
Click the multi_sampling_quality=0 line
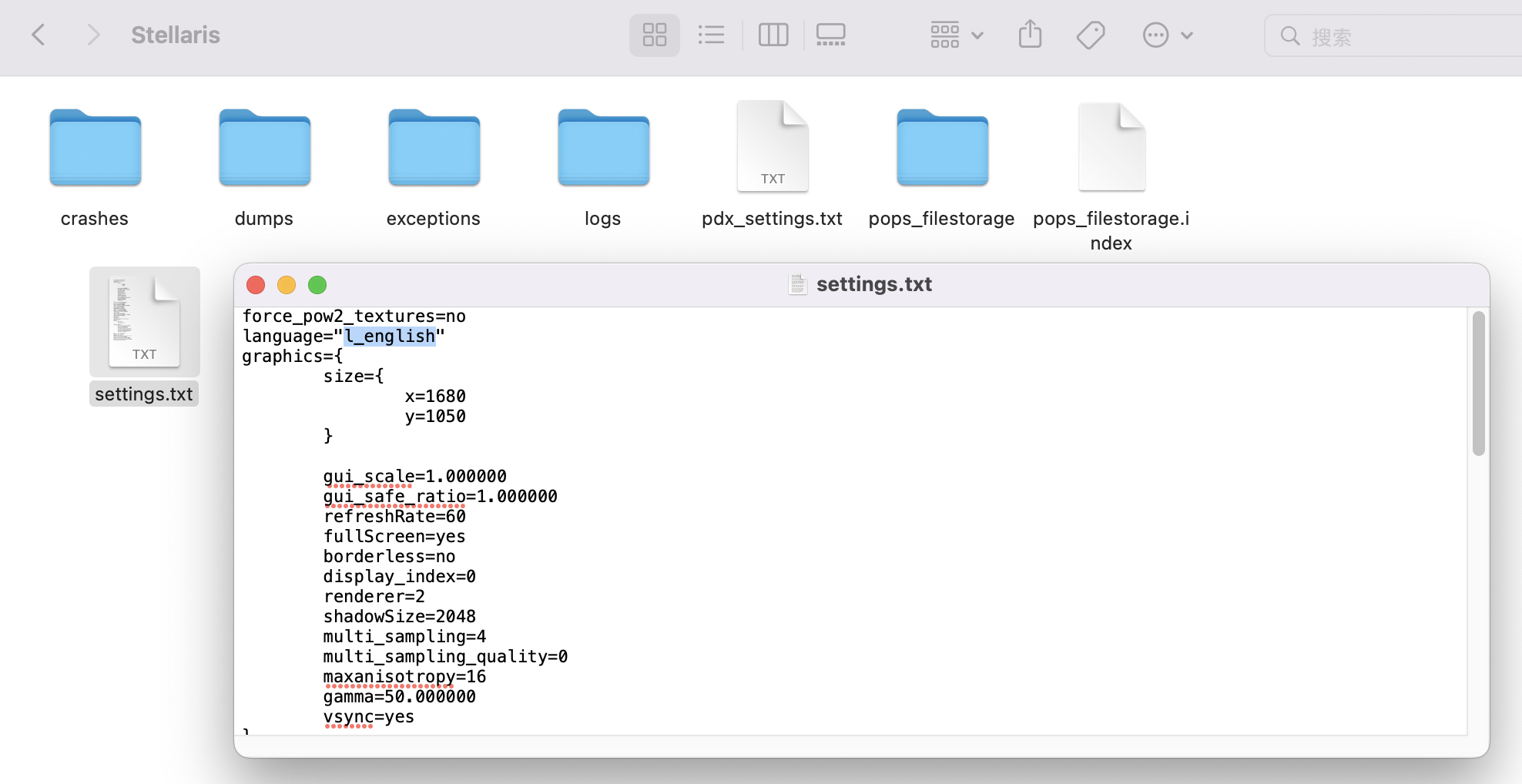[x=446, y=657]
